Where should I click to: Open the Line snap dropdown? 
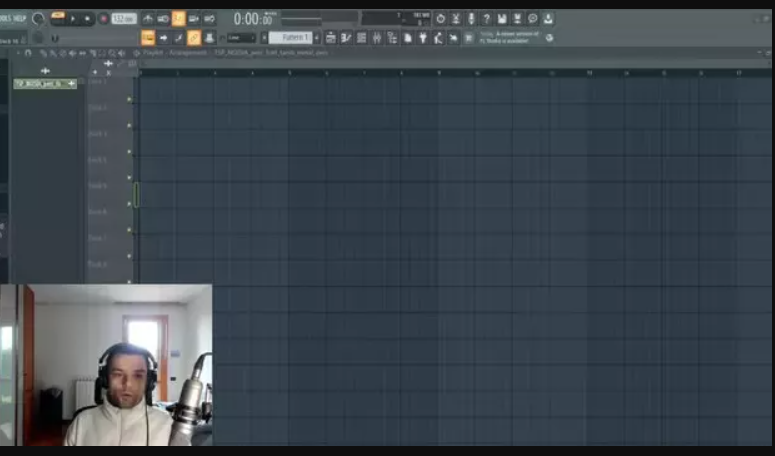pos(241,38)
